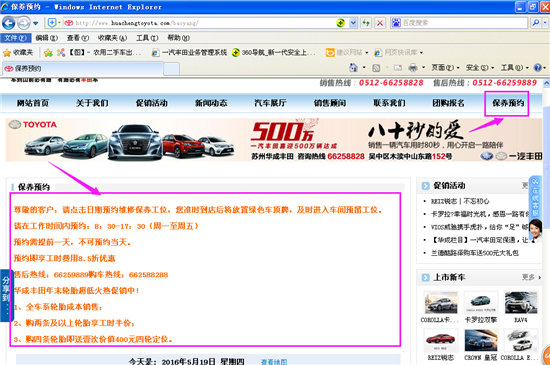Viewport: 550px width, 365px height.
Task: Open a new blank tab
Action: pyautogui.click(x=172, y=69)
